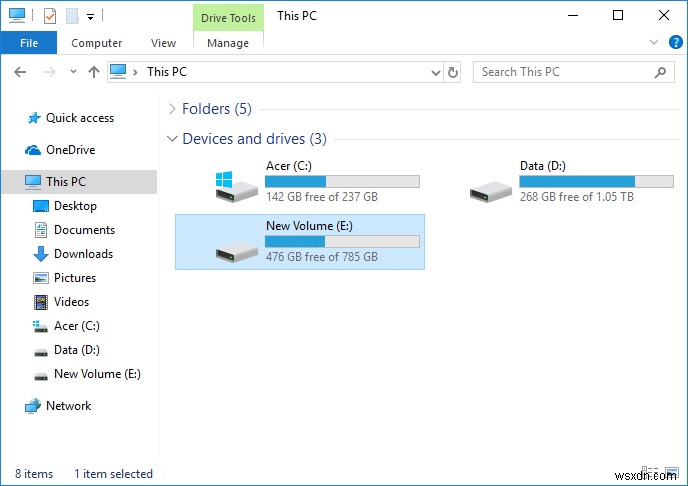Collapse the Devices and drives (3) group

(x=172, y=139)
